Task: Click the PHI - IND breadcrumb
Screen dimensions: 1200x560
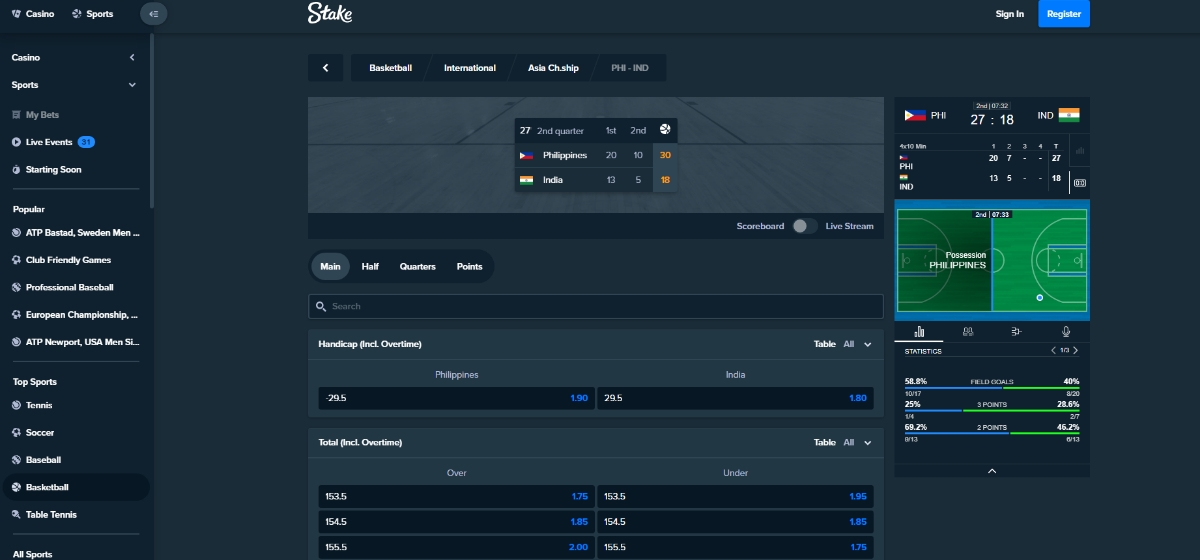Action: tap(630, 68)
